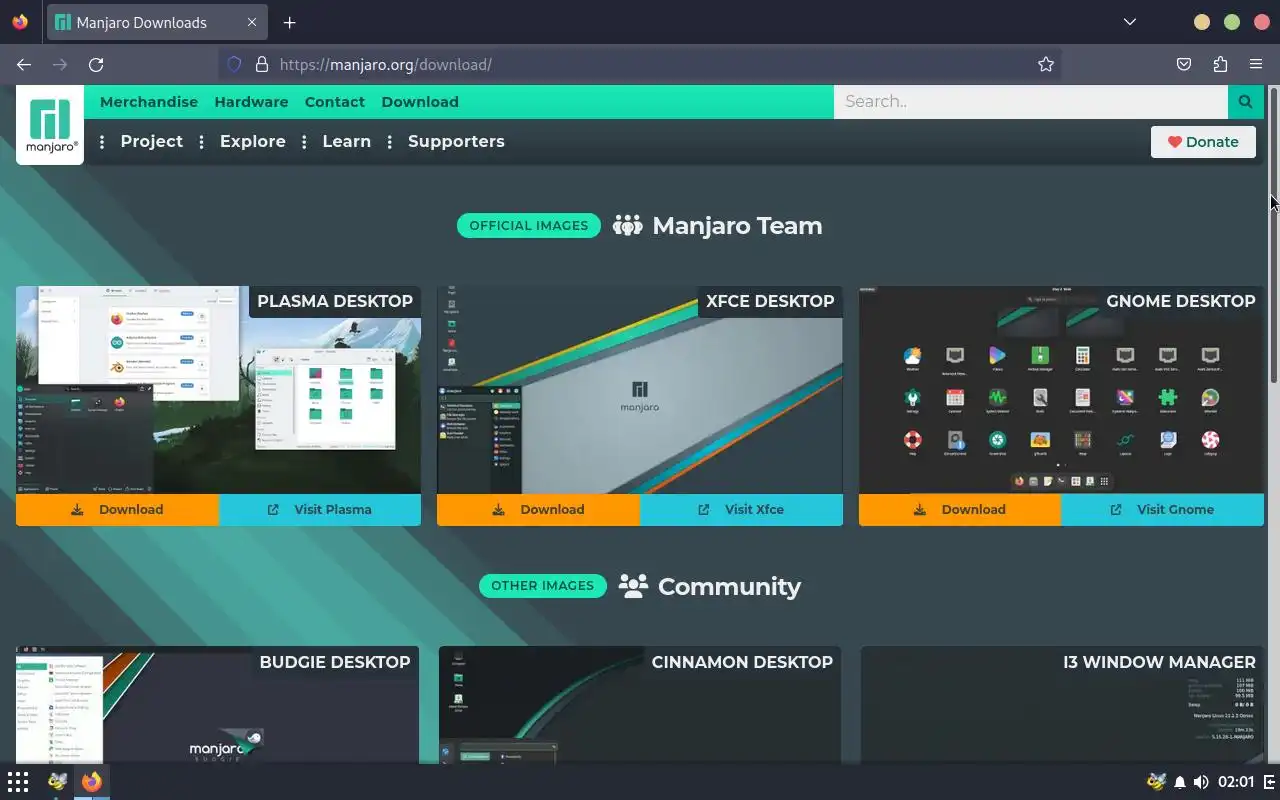1280x800 pixels.
Task: Click the OFFICIAL IMAGES badge
Action: pos(529,225)
